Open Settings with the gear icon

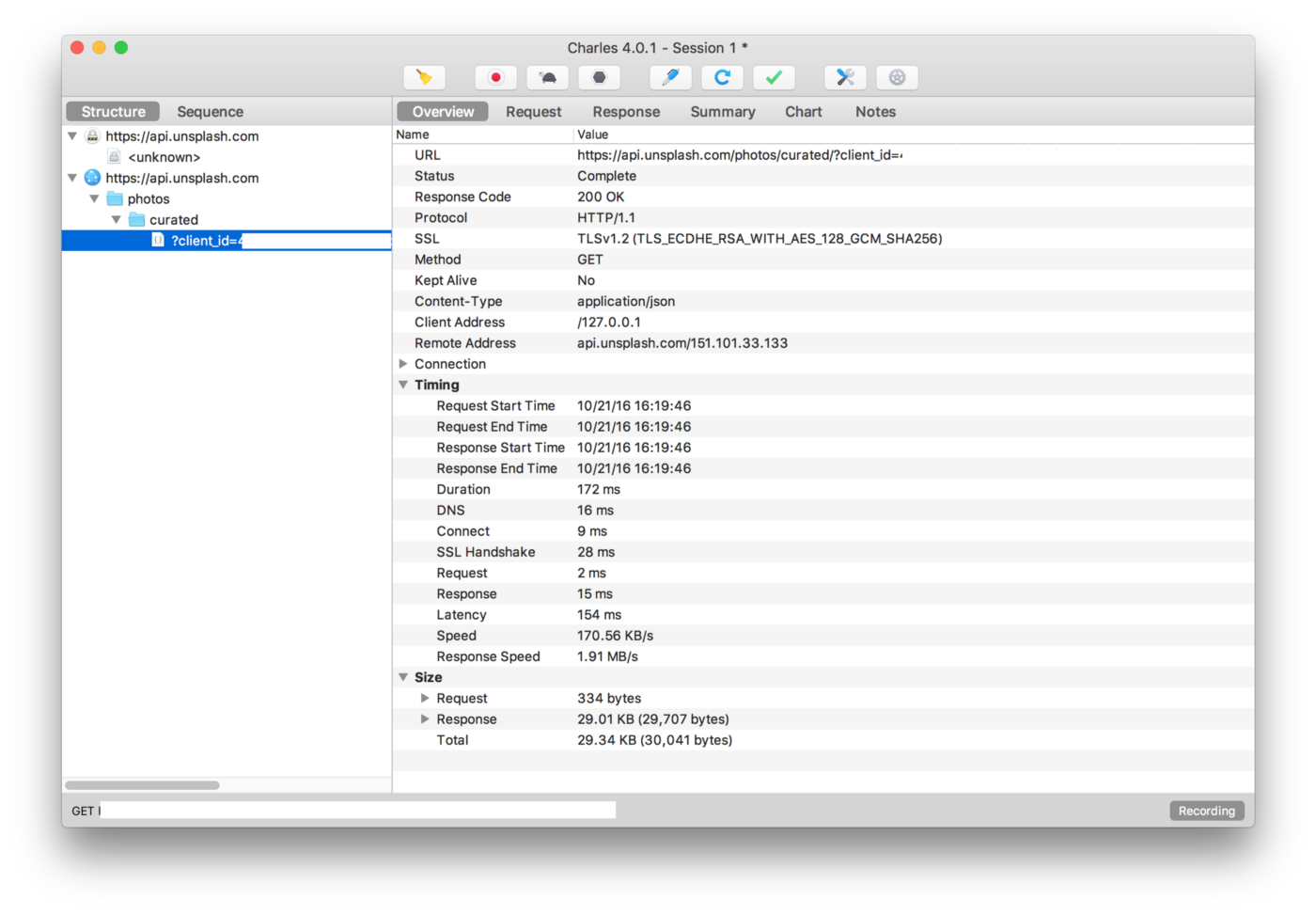pos(897,77)
